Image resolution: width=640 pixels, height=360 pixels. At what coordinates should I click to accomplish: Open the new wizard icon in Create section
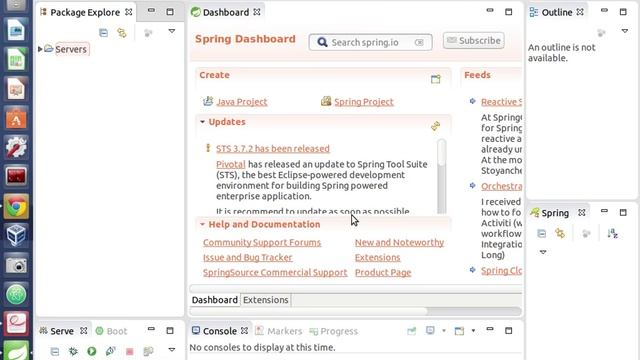(436, 79)
